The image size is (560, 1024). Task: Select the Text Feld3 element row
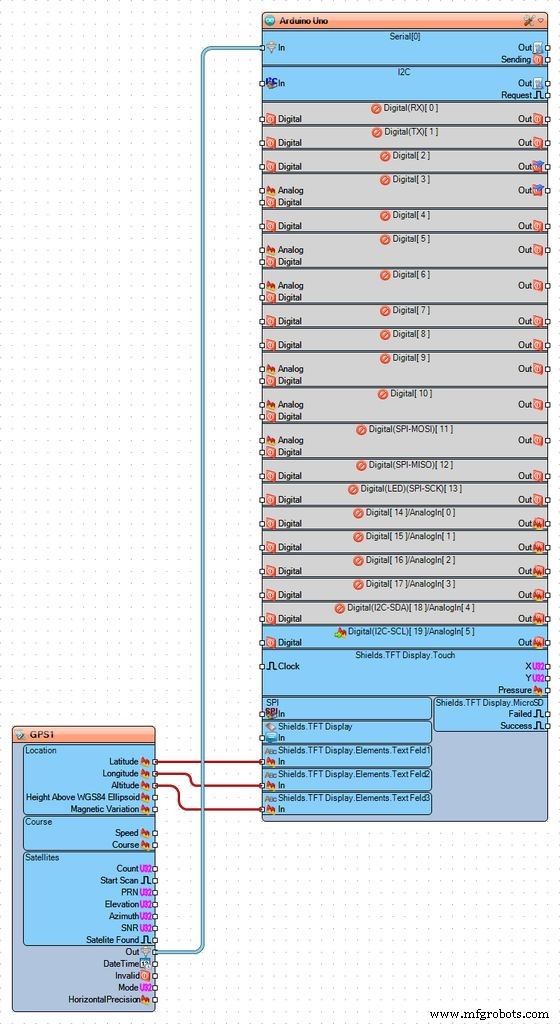coord(347,803)
